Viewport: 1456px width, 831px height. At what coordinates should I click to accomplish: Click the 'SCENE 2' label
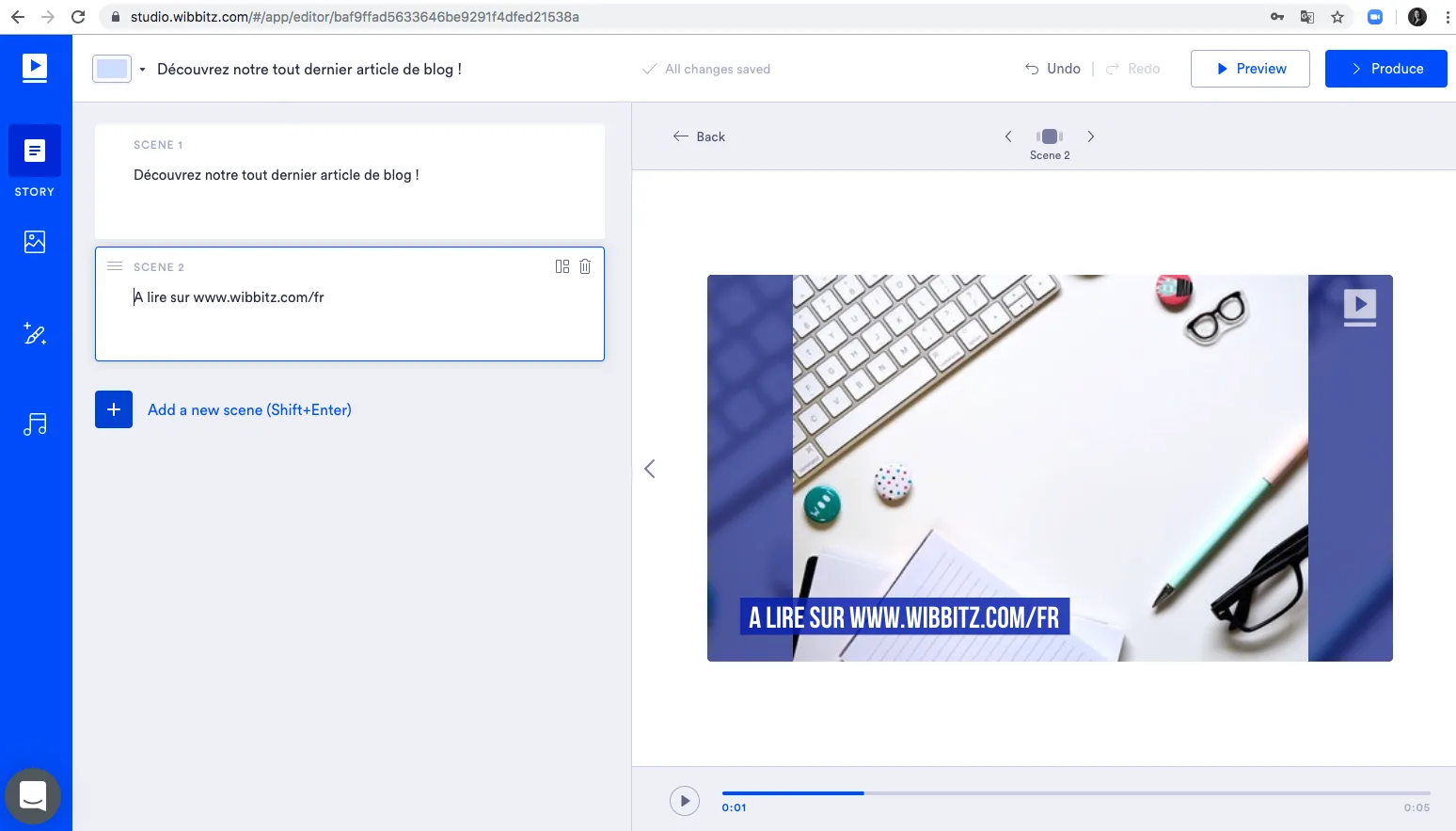tap(159, 267)
